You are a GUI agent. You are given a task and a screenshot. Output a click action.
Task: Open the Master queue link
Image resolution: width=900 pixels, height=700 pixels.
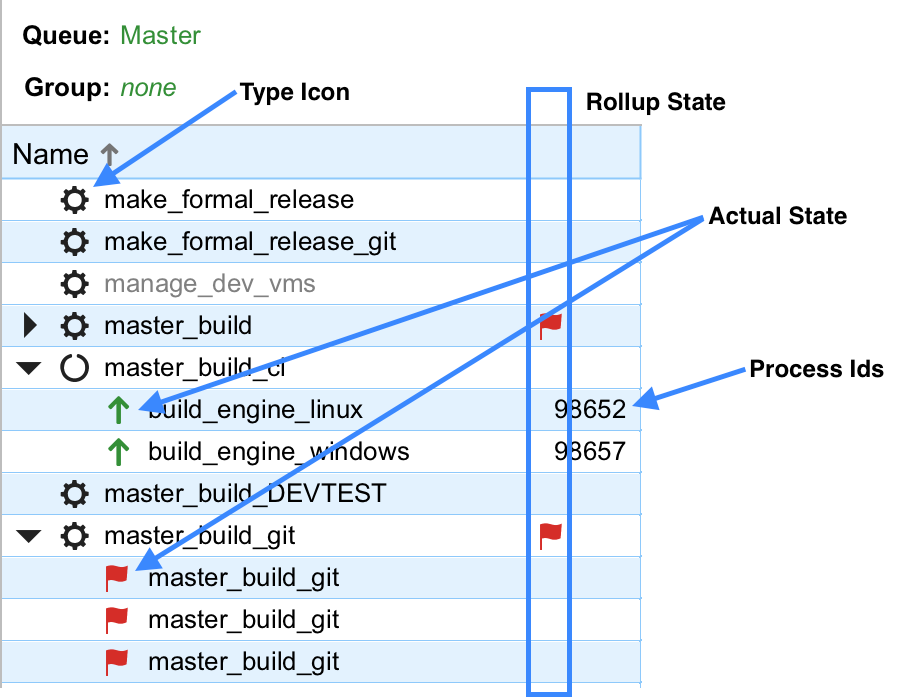[x=160, y=36]
